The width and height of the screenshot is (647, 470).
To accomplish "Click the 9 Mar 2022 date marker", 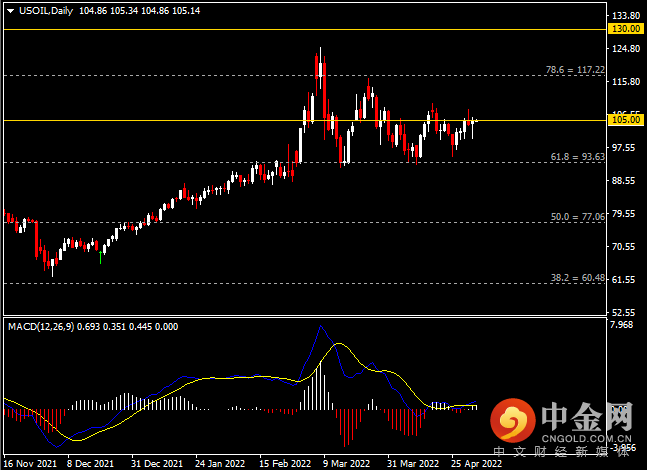I will [x=347, y=464].
